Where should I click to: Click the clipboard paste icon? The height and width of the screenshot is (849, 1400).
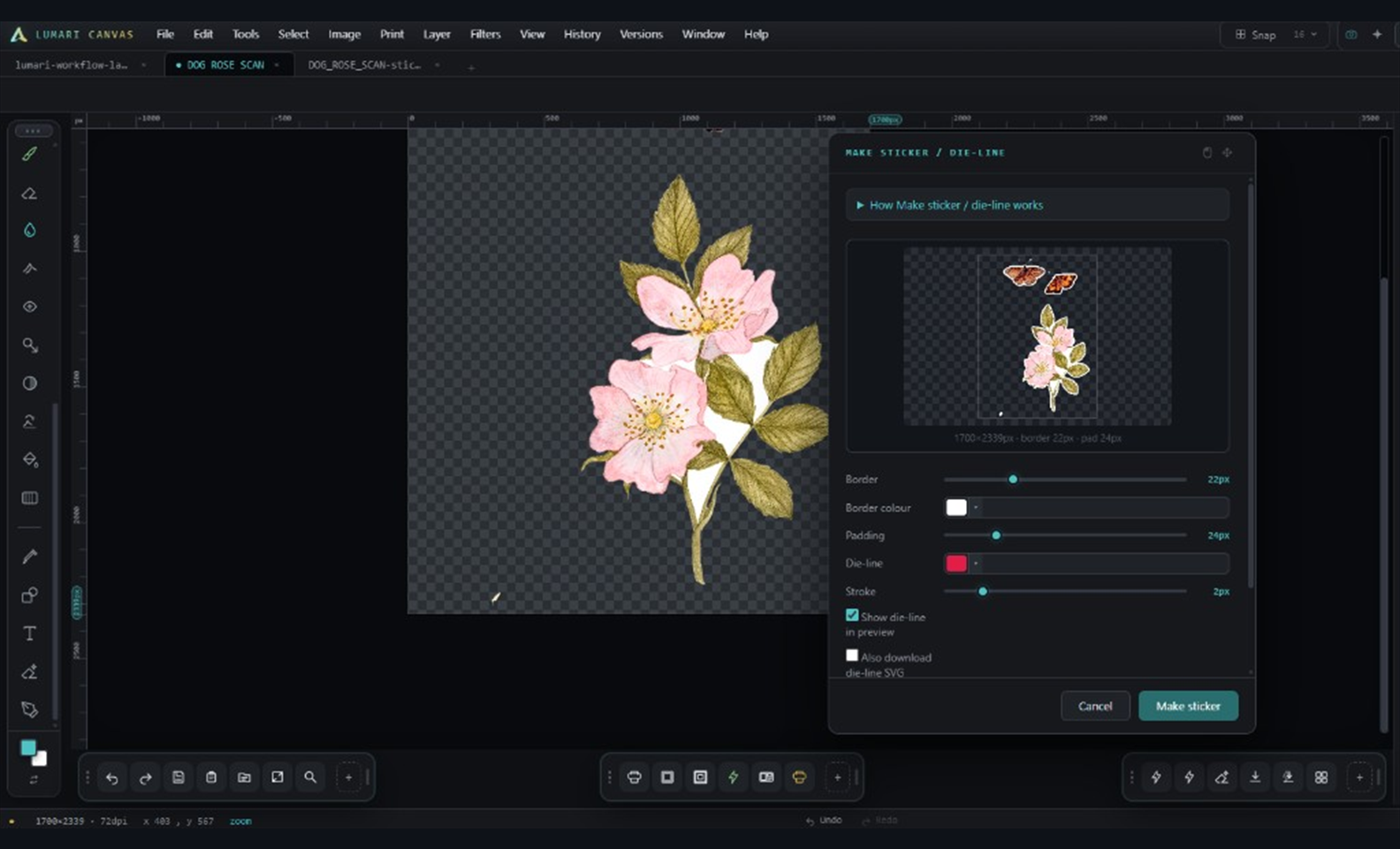coord(211,777)
